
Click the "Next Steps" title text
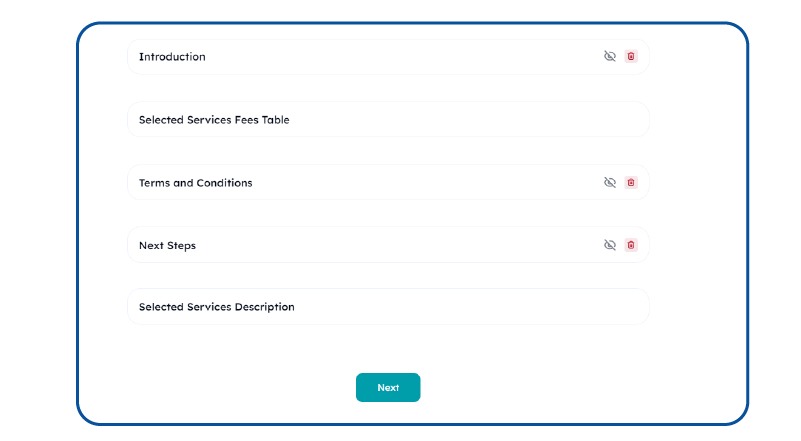click(167, 245)
